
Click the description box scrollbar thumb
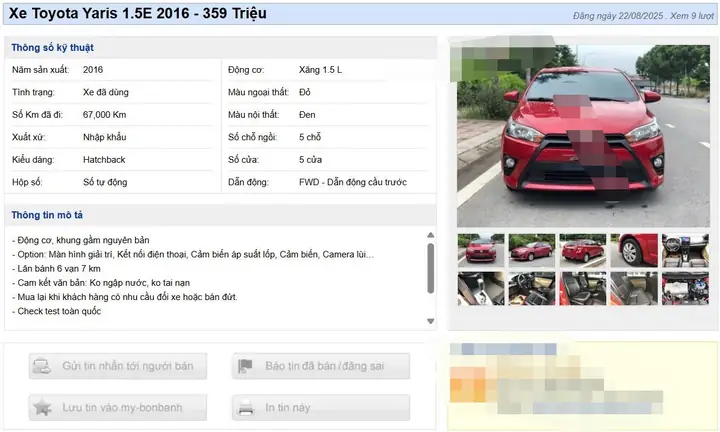click(431, 268)
